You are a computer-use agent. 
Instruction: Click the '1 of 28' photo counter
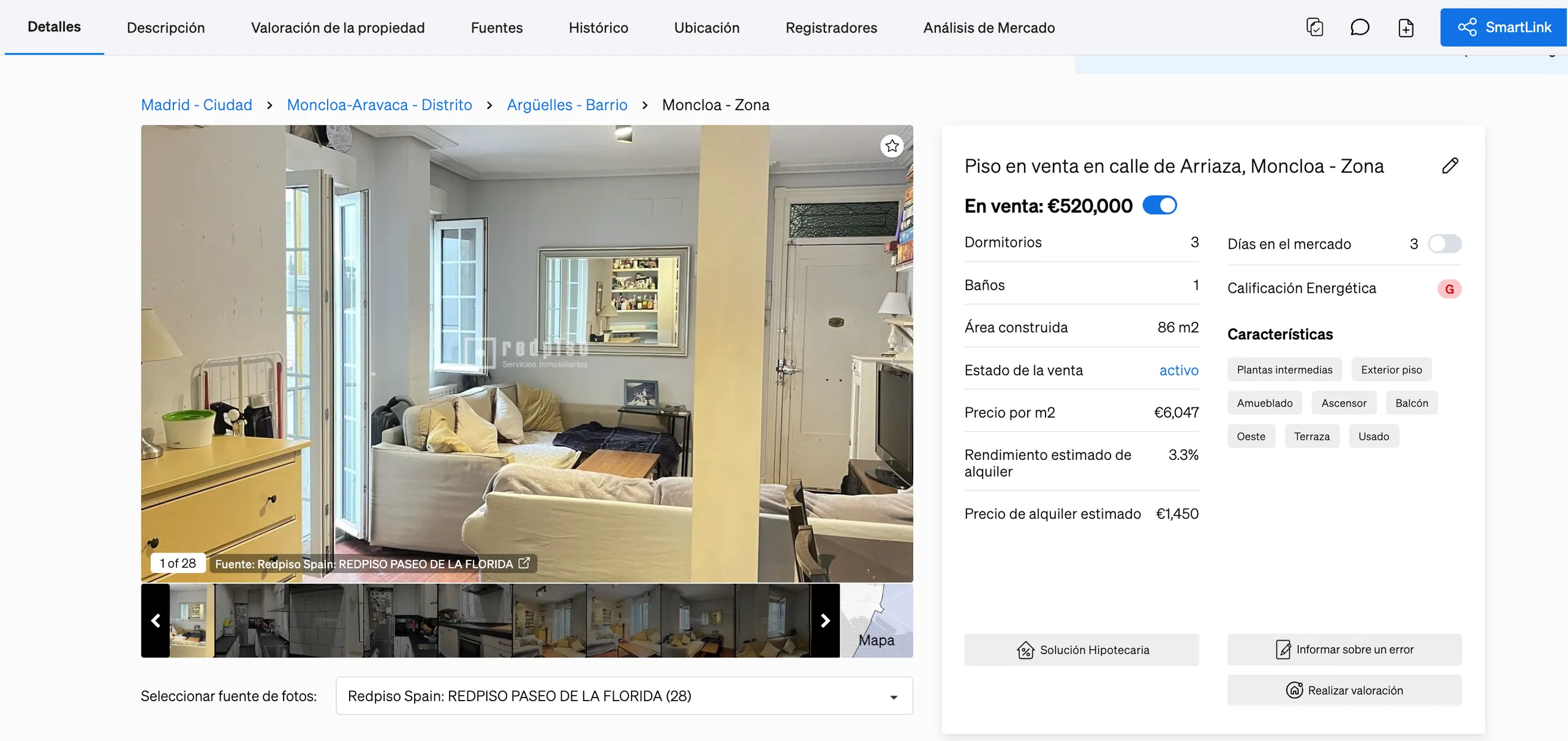click(178, 563)
